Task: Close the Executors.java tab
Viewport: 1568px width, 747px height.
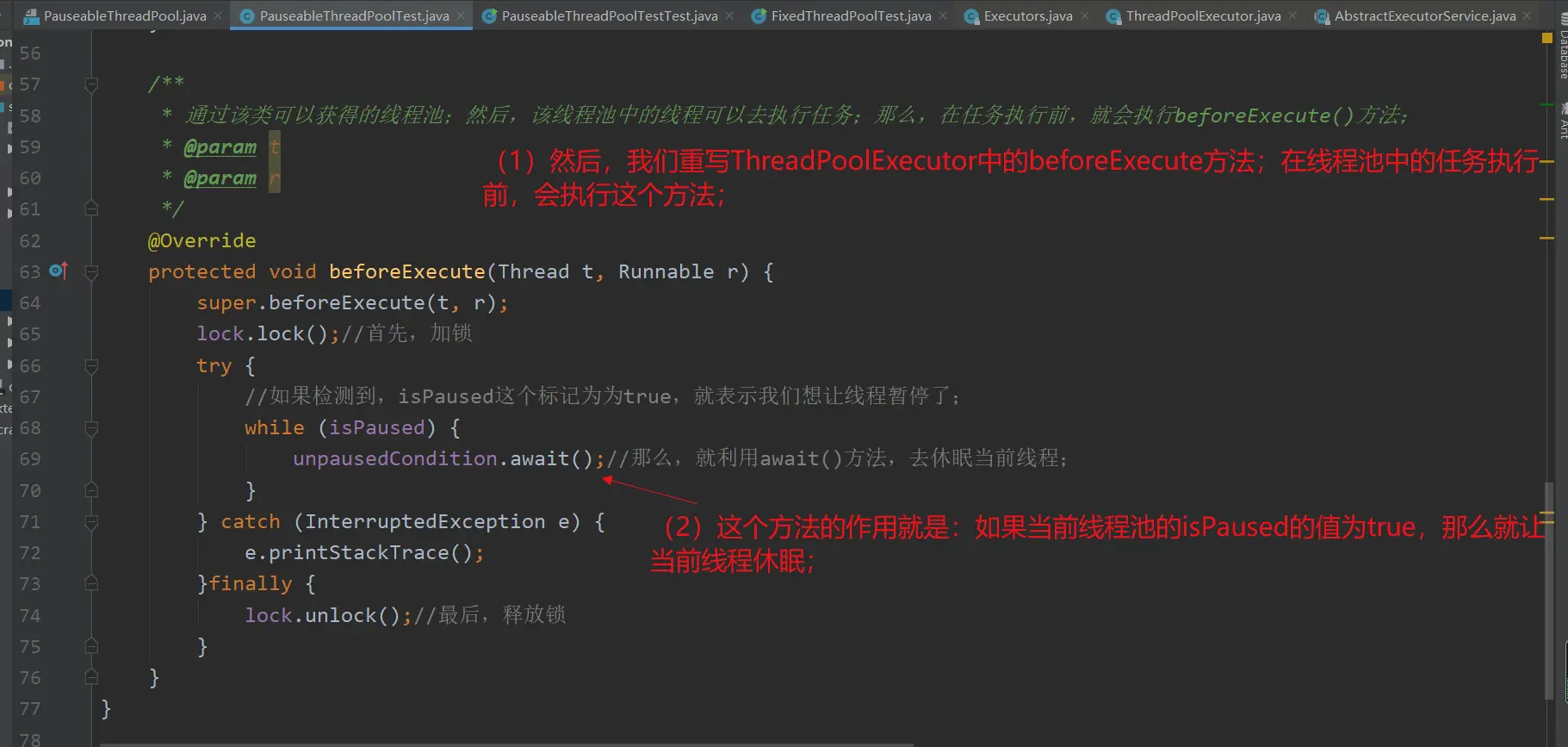Action: click(x=1084, y=16)
